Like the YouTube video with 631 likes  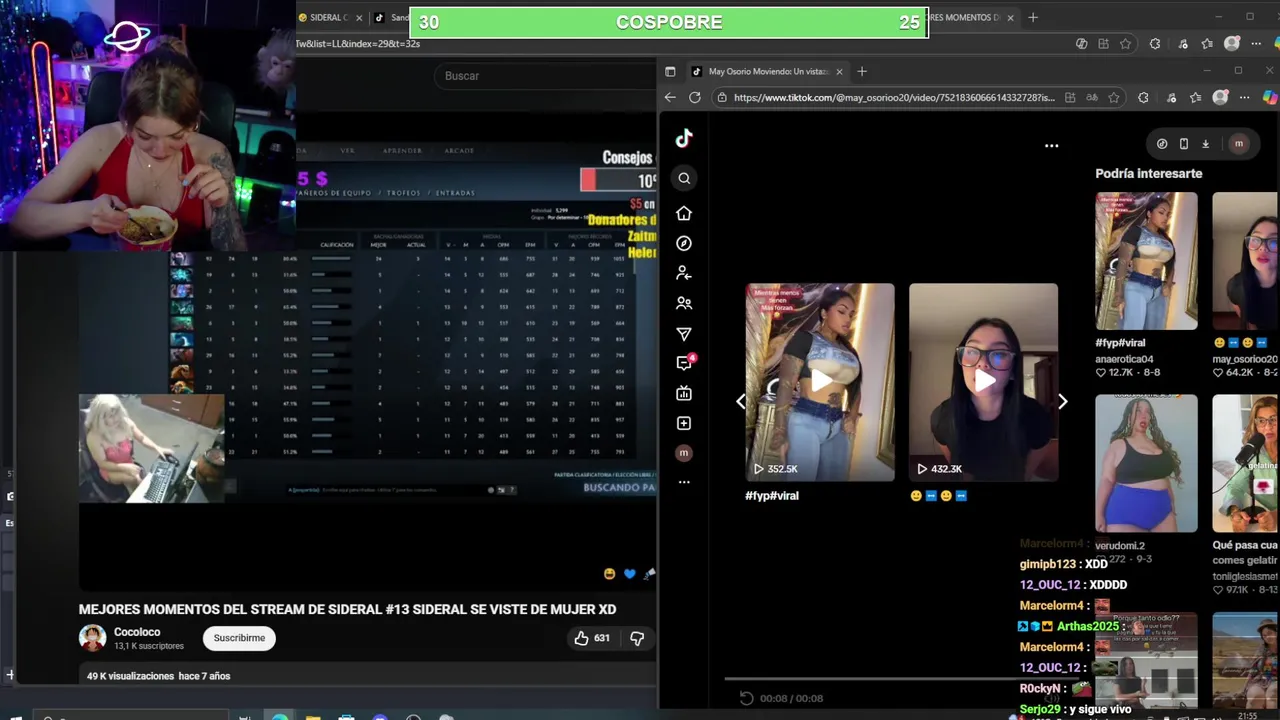point(591,638)
